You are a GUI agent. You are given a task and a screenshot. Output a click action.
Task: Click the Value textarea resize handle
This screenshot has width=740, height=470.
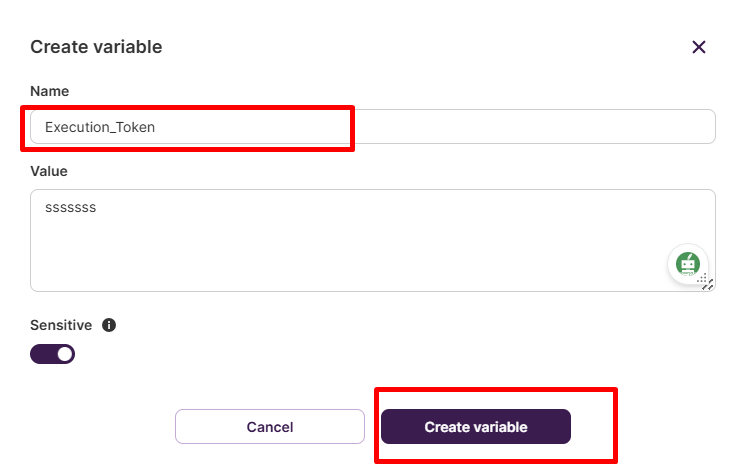pos(707,283)
